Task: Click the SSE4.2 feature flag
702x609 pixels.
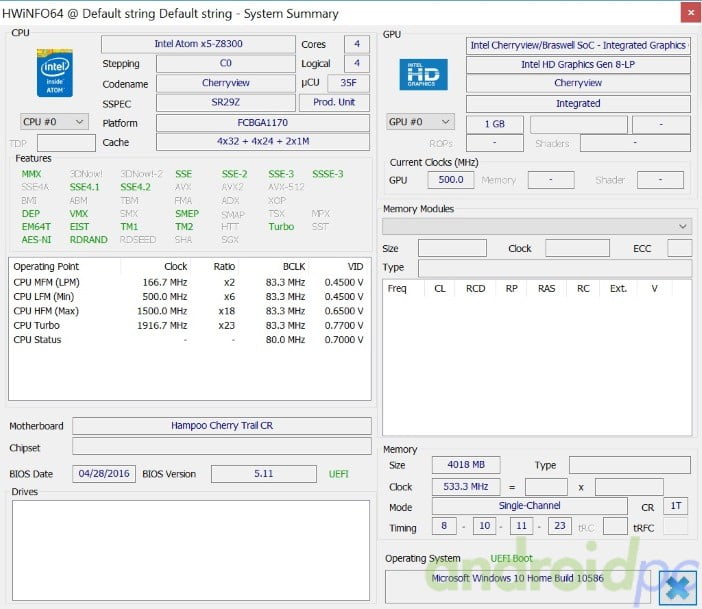Action: point(135,187)
